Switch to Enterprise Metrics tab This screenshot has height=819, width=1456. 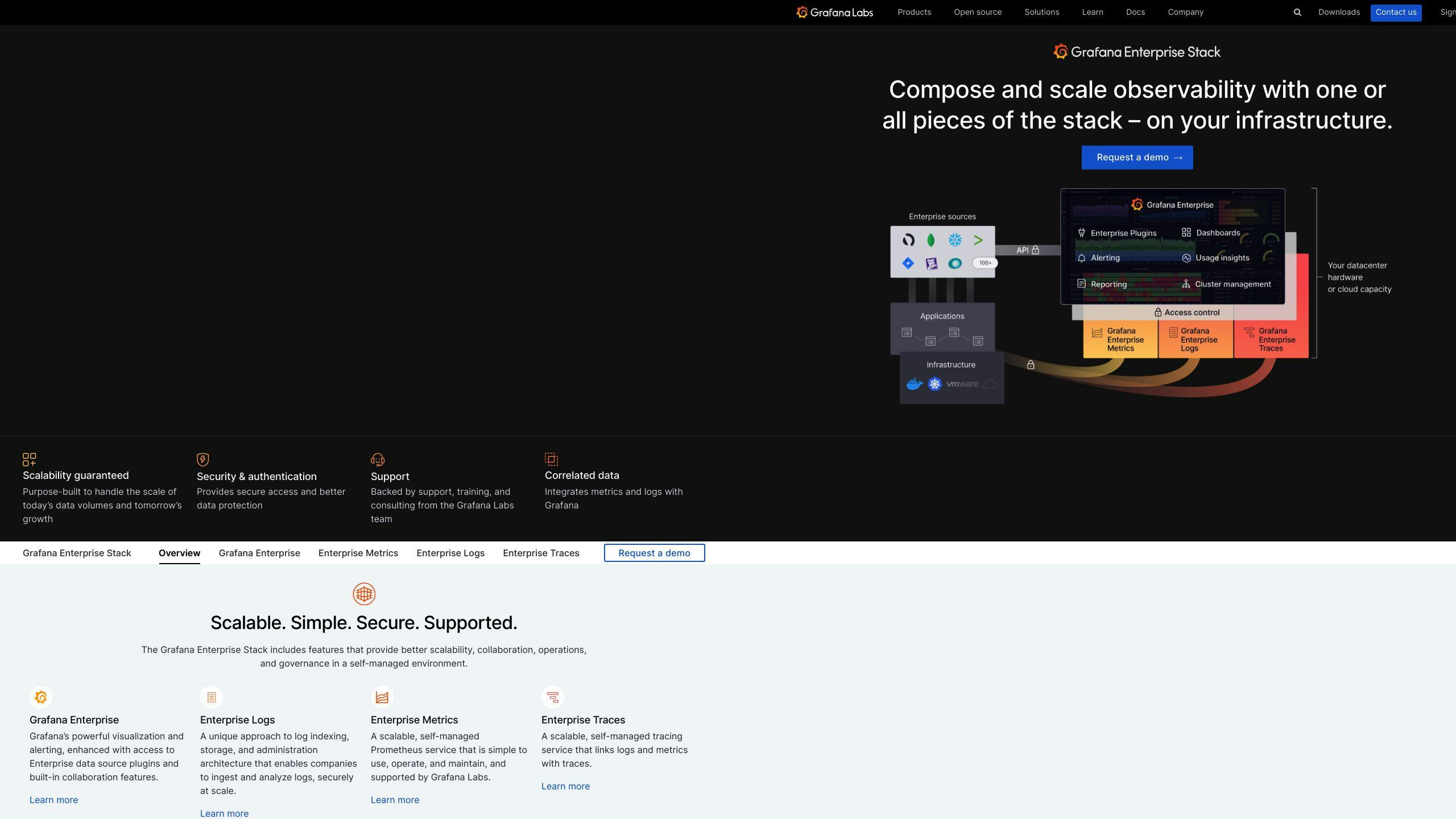click(358, 553)
